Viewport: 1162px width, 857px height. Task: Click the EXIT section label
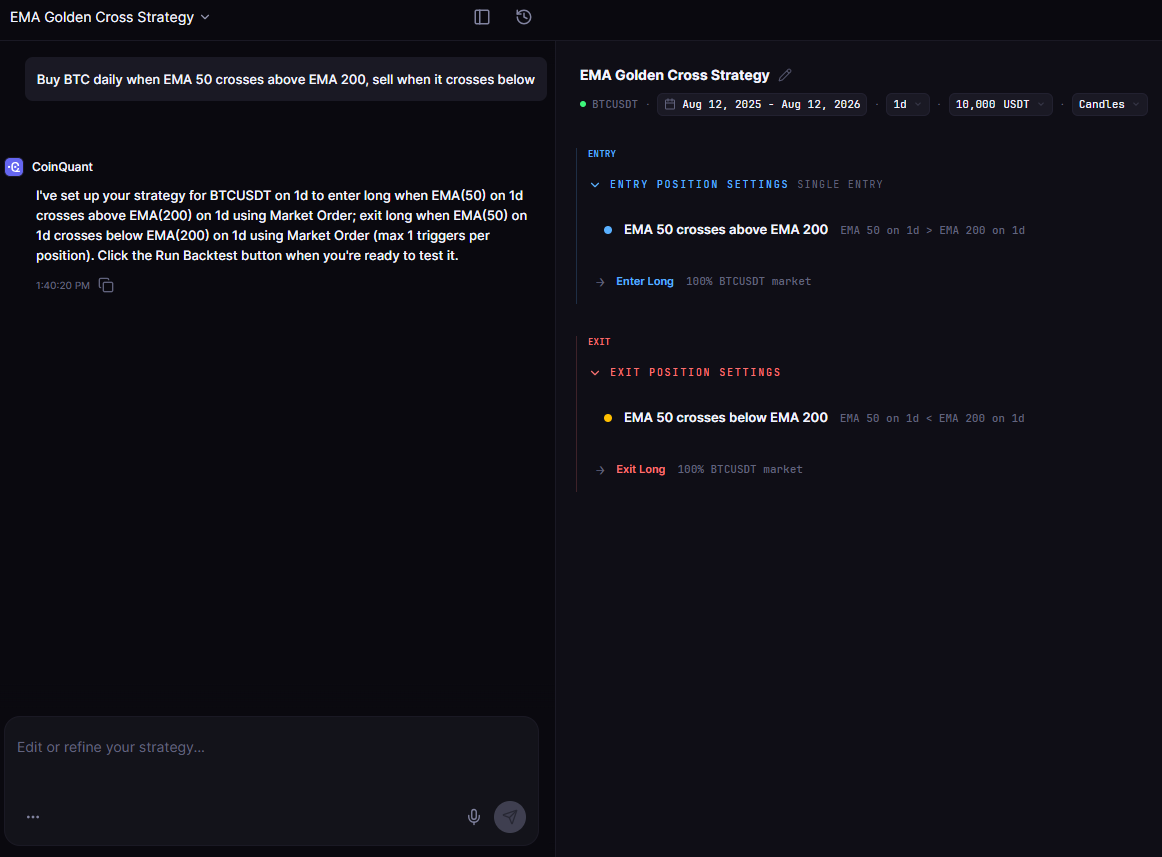[x=599, y=342]
